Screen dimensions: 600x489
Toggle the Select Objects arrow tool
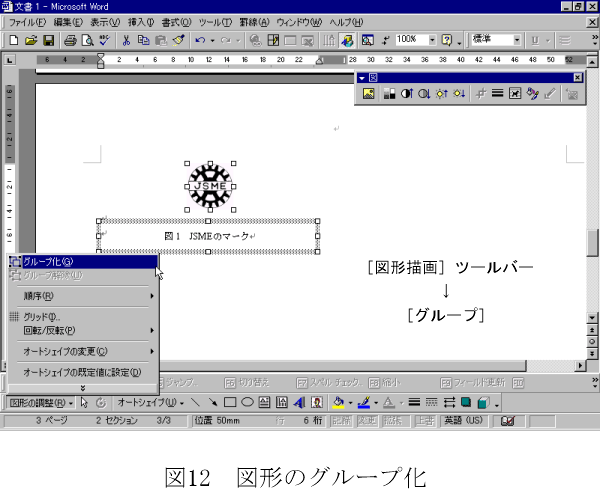(84, 403)
